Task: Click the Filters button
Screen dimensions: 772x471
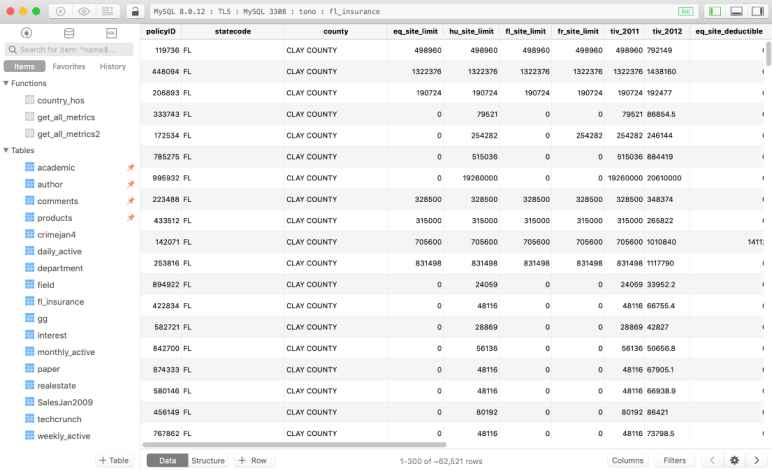Action: [x=675, y=460]
